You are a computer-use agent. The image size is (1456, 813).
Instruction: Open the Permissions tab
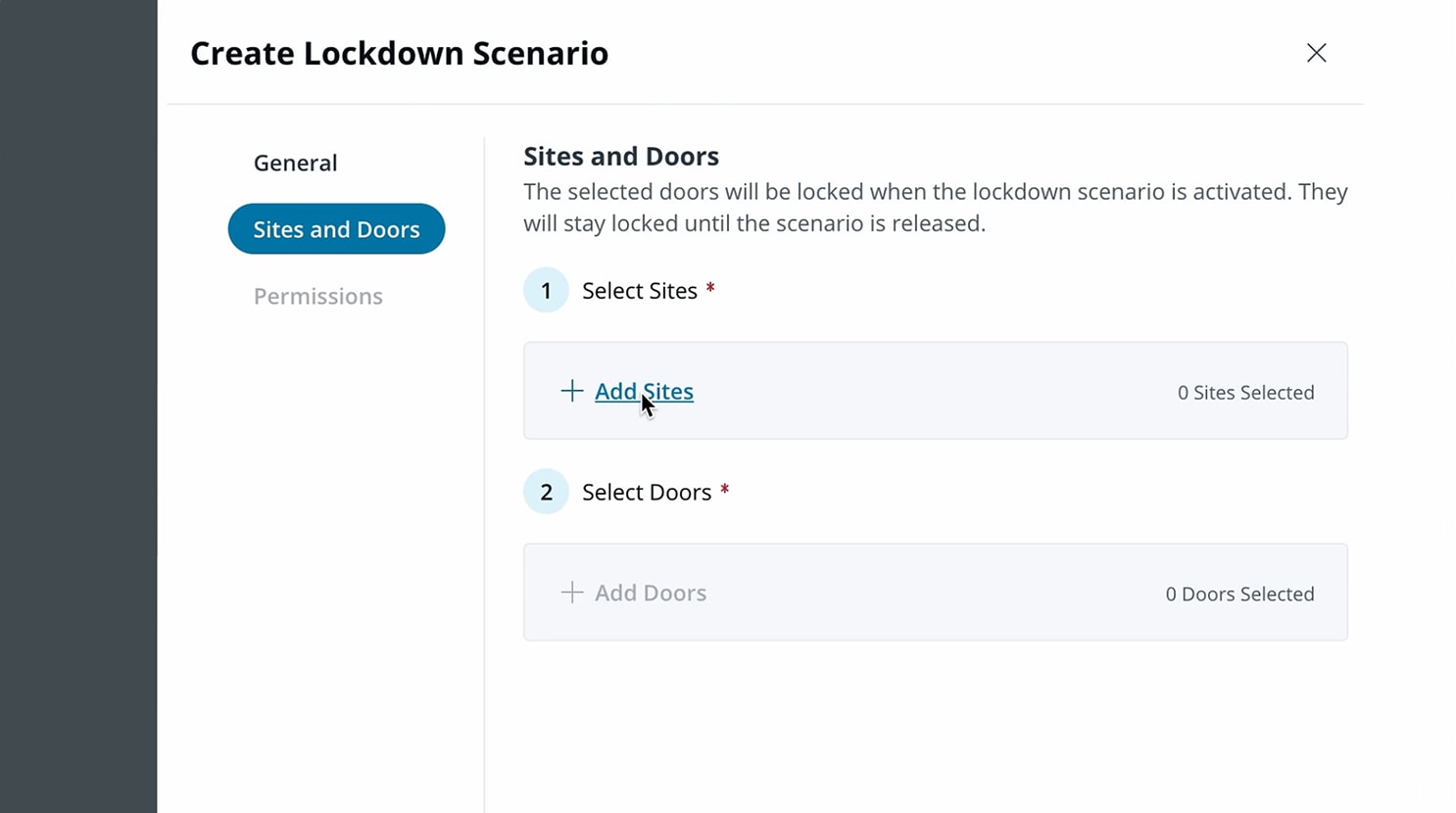[x=317, y=296]
